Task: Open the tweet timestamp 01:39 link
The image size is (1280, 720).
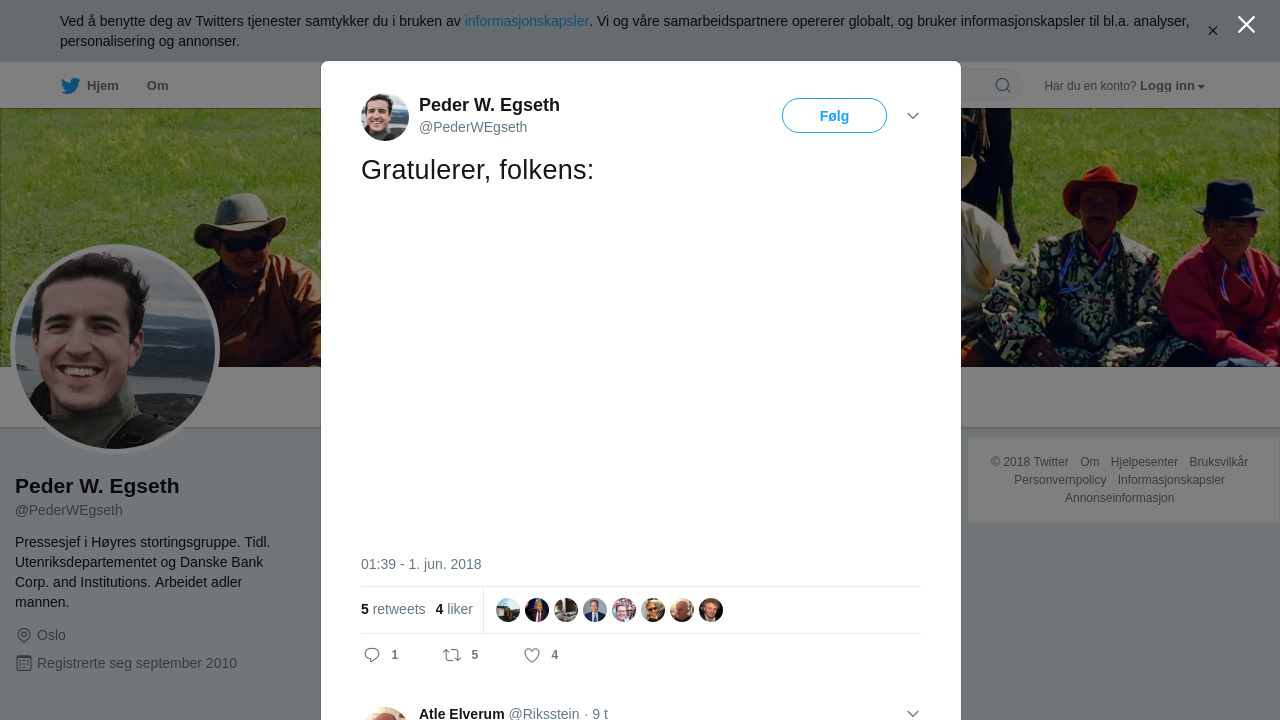Action: point(421,564)
